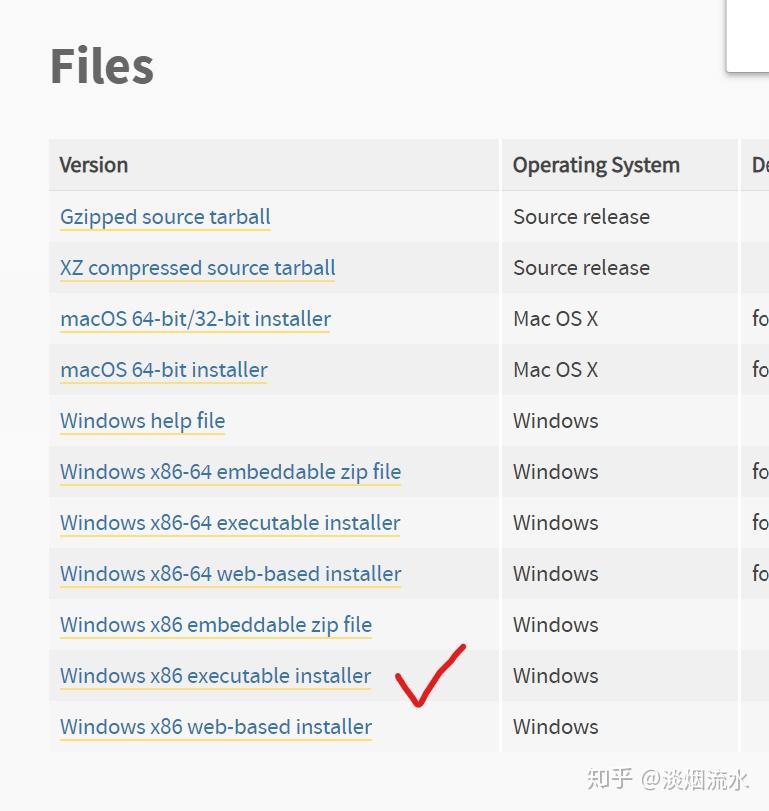This screenshot has height=811, width=769.
Task: Click Windows x86-64 executable installer link
Action: pos(230,523)
